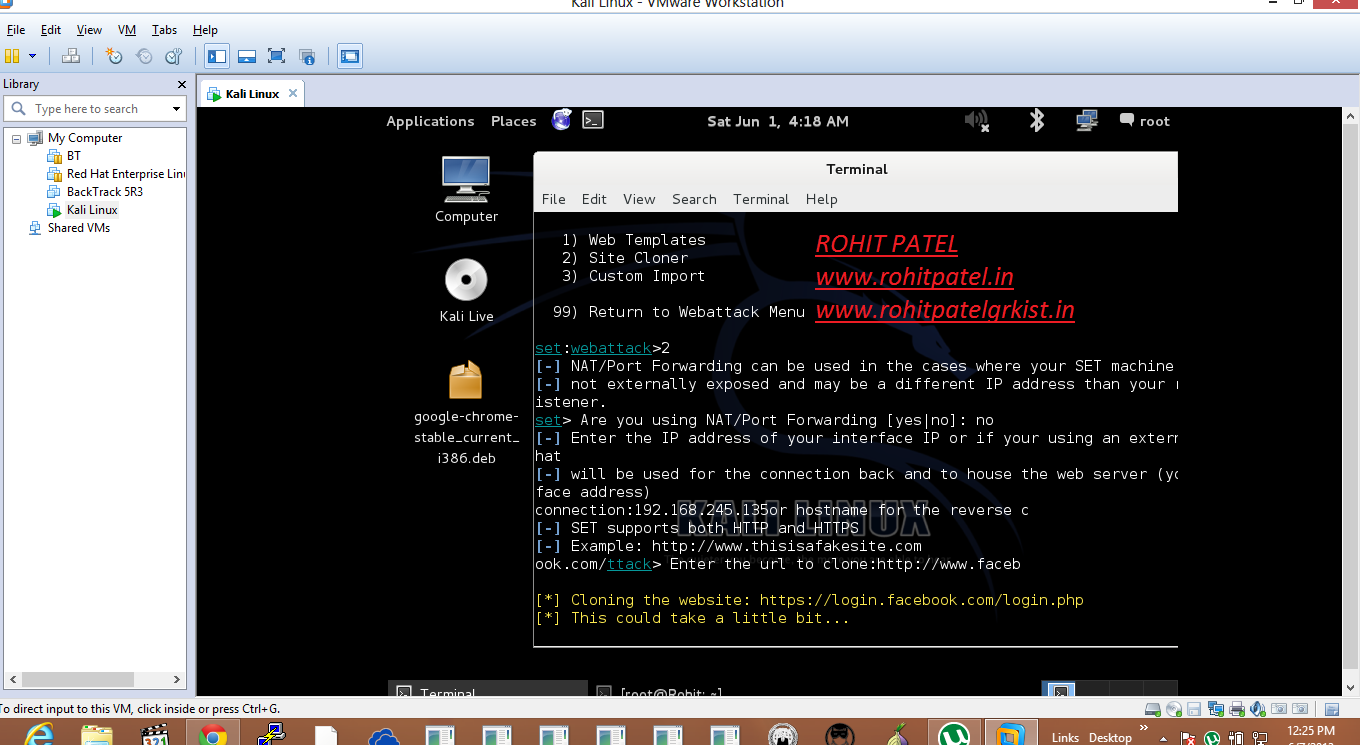The width and height of the screenshot is (1360, 745).
Task: Open the VMware VM menu
Action: (127, 30)
